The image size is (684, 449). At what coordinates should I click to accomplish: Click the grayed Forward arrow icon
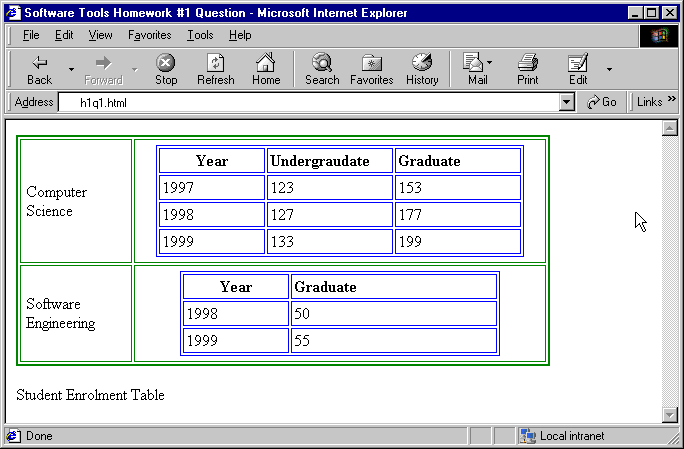[103, 63]
